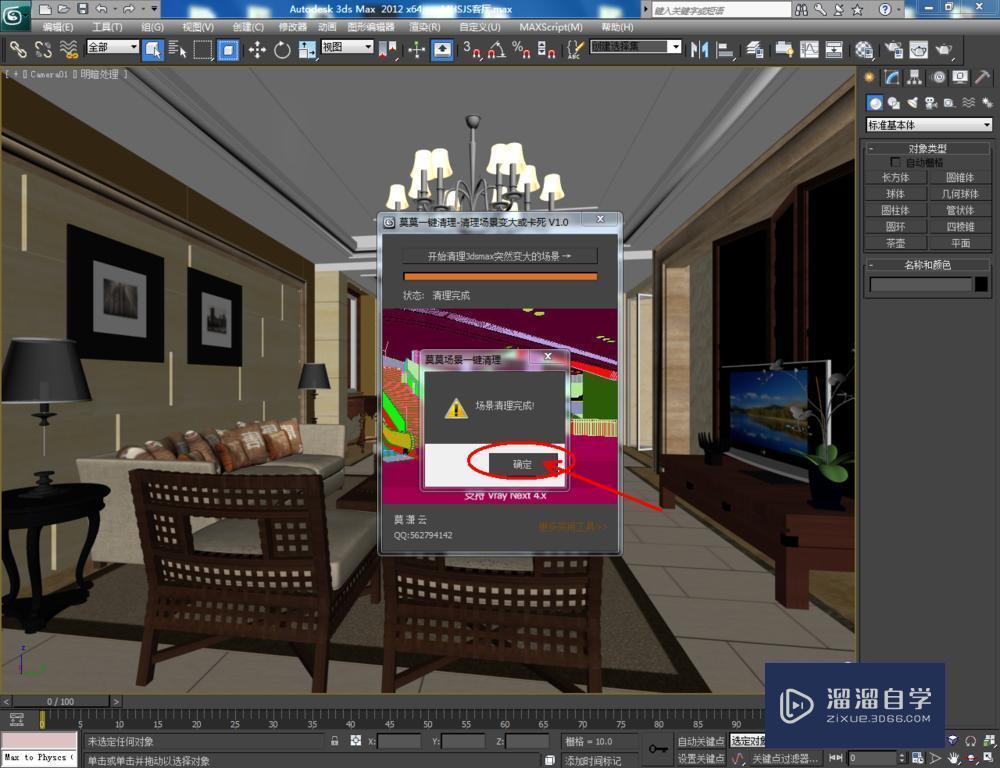Toggle the selection lock padlock icon
1000x768 pixels.
pyautogui.click(x=335, y=741)
